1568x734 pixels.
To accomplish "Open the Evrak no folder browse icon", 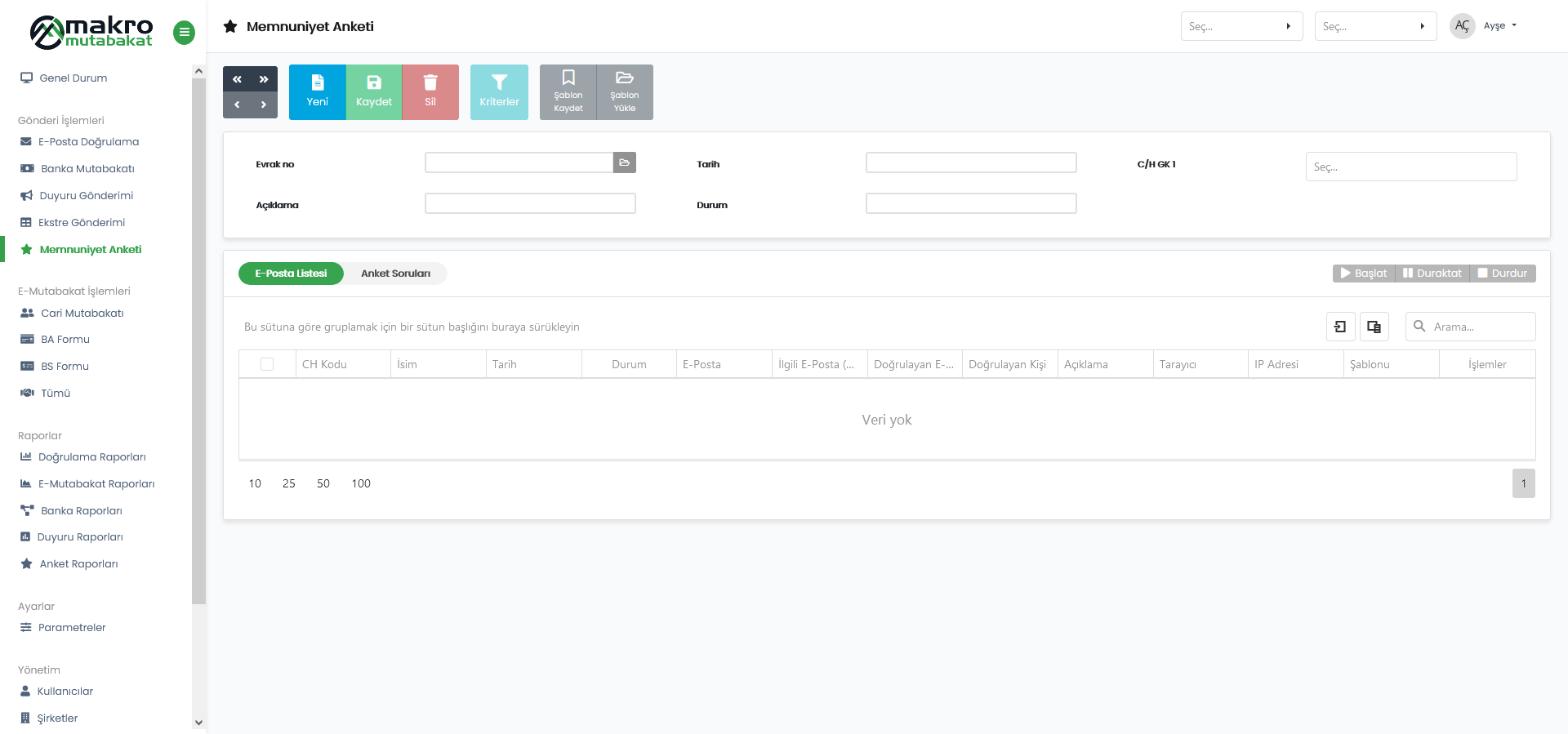I will (625, 162).
